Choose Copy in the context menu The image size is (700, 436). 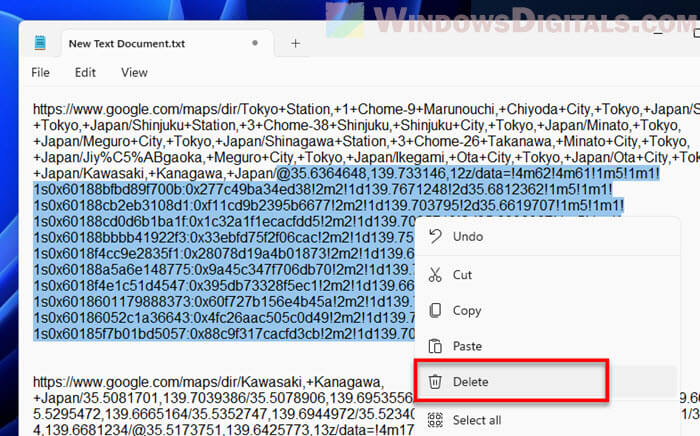(547, 311)
